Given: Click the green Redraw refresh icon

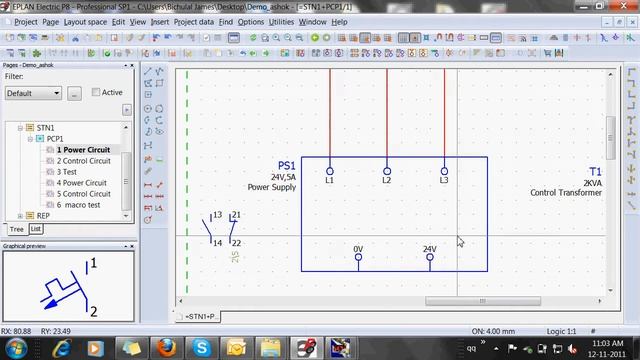Looking at the screenshot, I should click(253, 38).
